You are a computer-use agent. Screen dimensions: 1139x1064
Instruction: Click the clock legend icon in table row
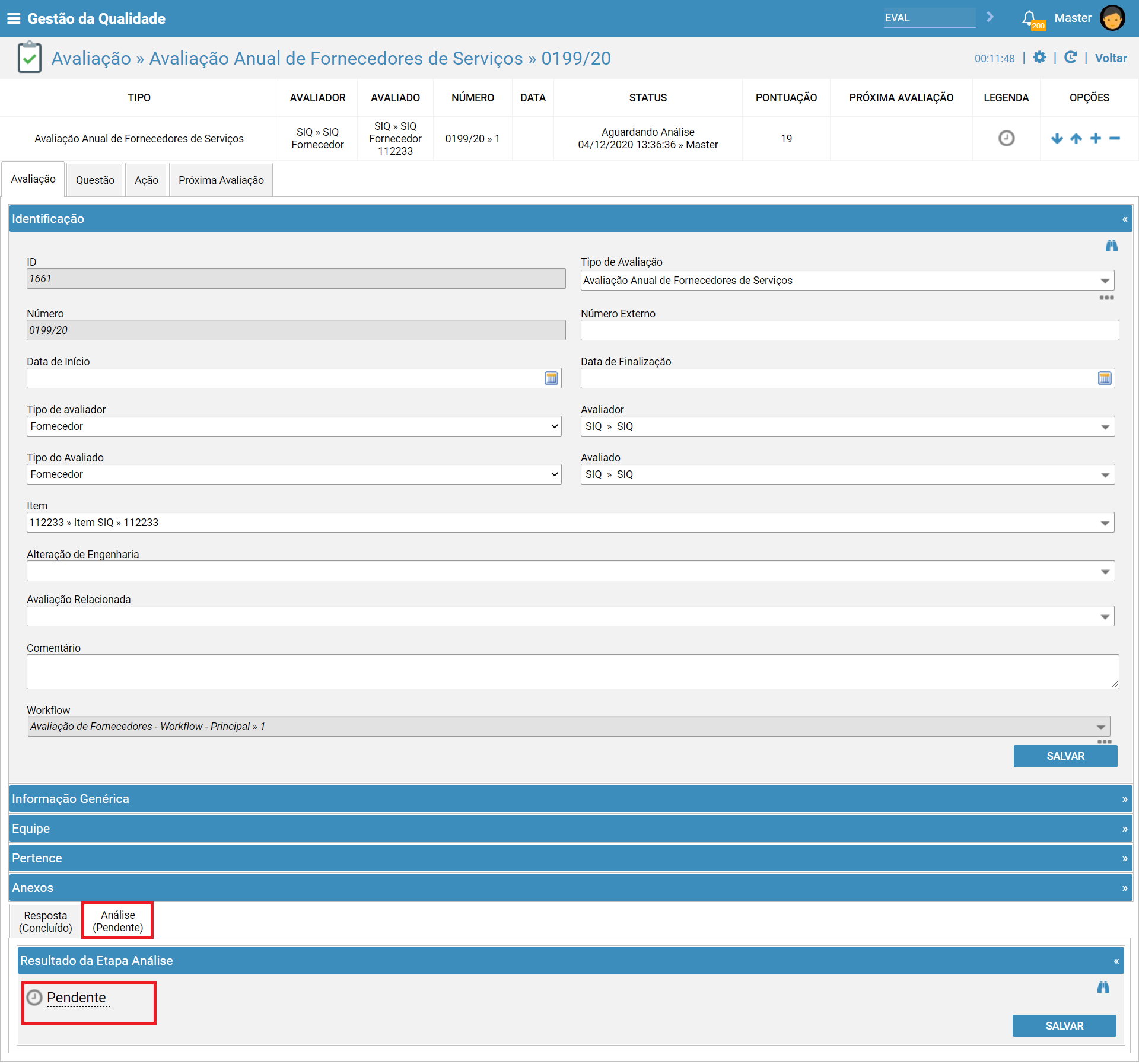(1006, 138)
